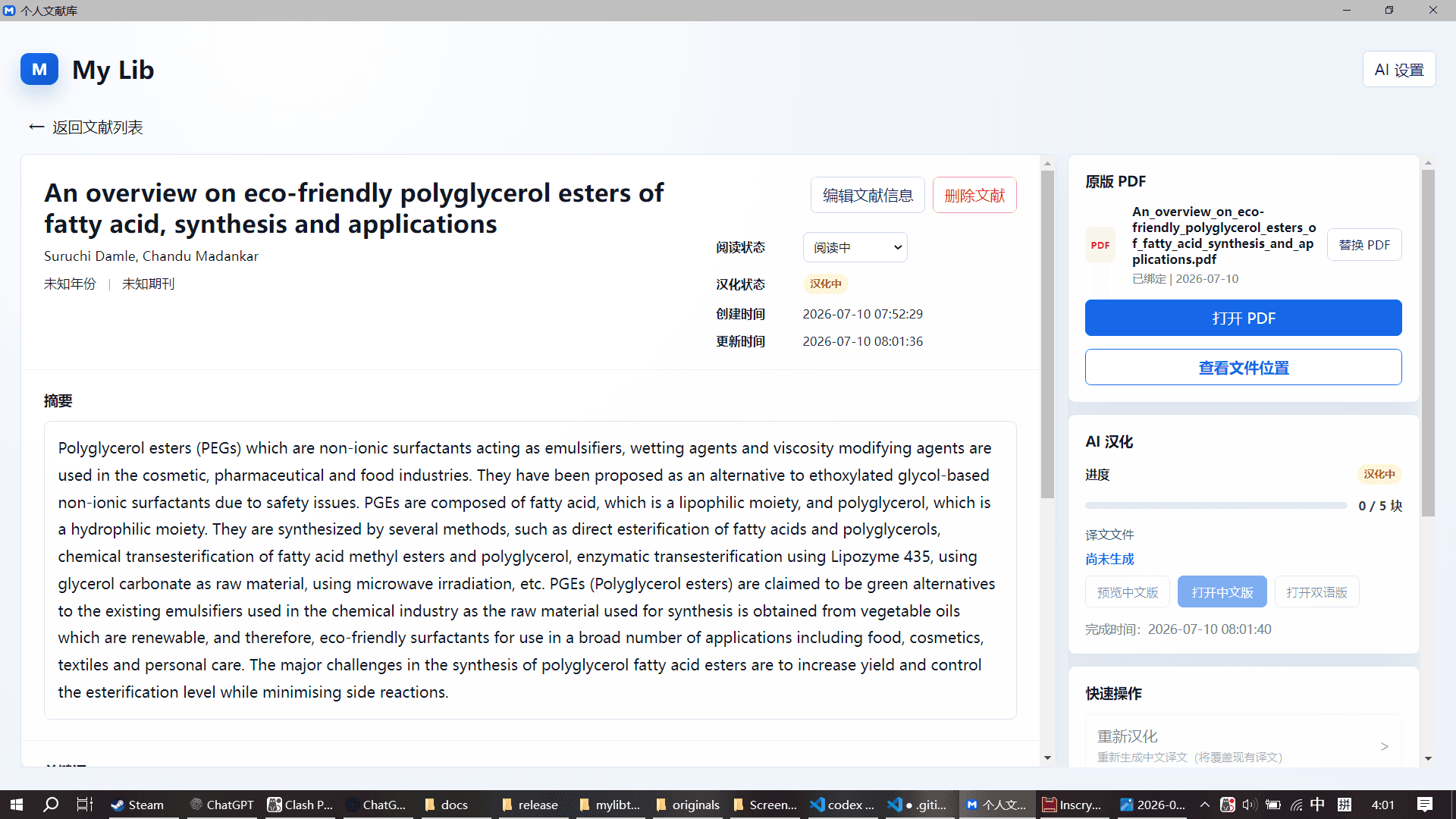Open AI 设置 button
The width and height of the screenshot is (1456, 819).
(x=1399, y=70)
